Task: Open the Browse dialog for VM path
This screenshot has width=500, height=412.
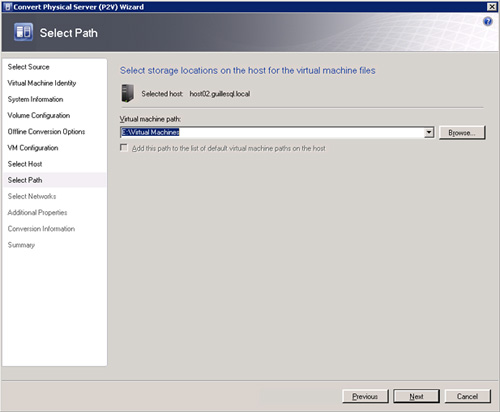Action: pyautogui.click(x=462, y=133)
